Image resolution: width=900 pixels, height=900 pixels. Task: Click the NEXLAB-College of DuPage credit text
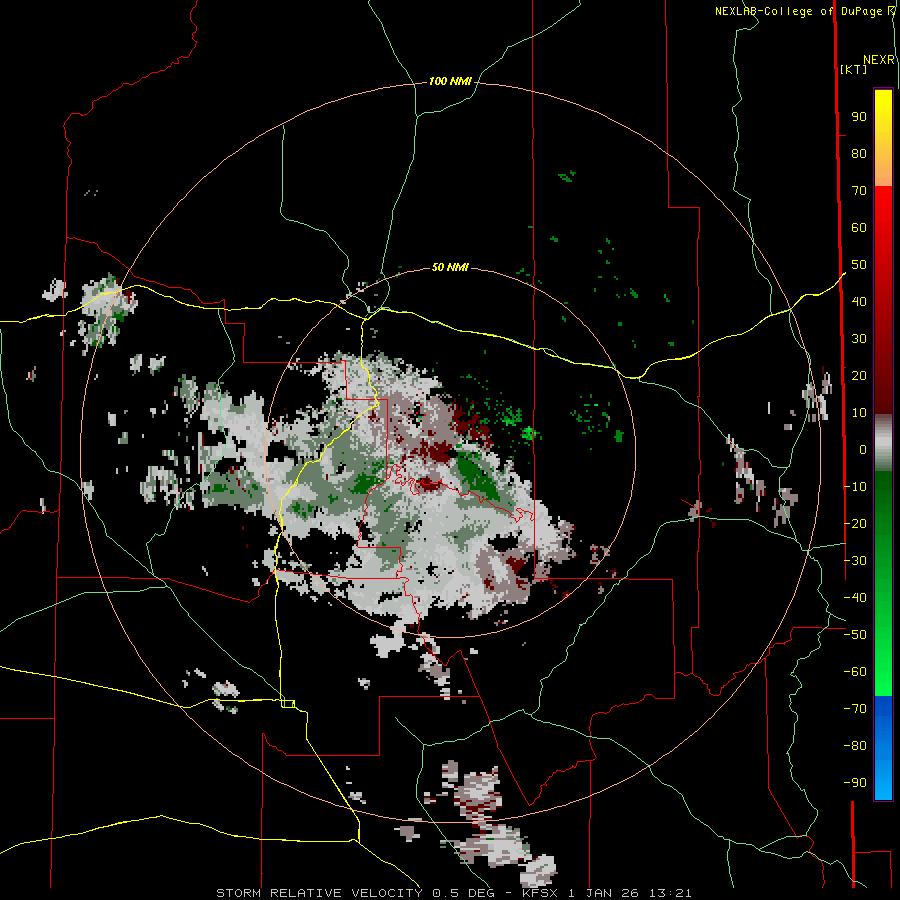pyautogui.click(x=805, y=11)
